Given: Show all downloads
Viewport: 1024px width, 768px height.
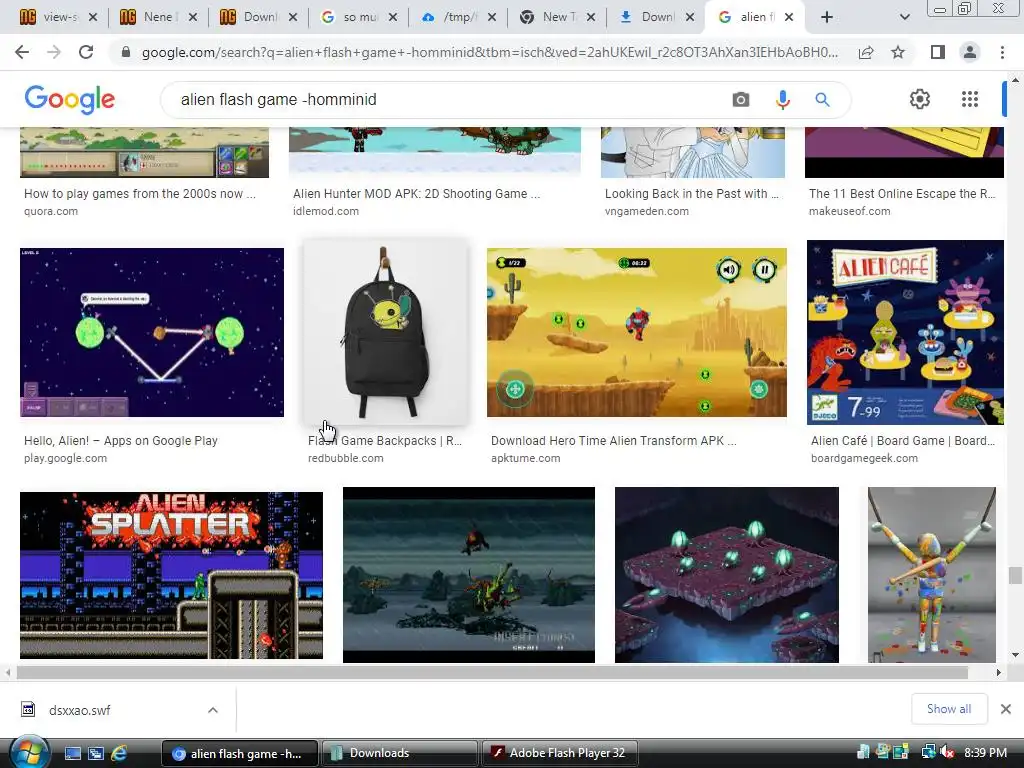Looking at the screenshot, I should 948,709.
